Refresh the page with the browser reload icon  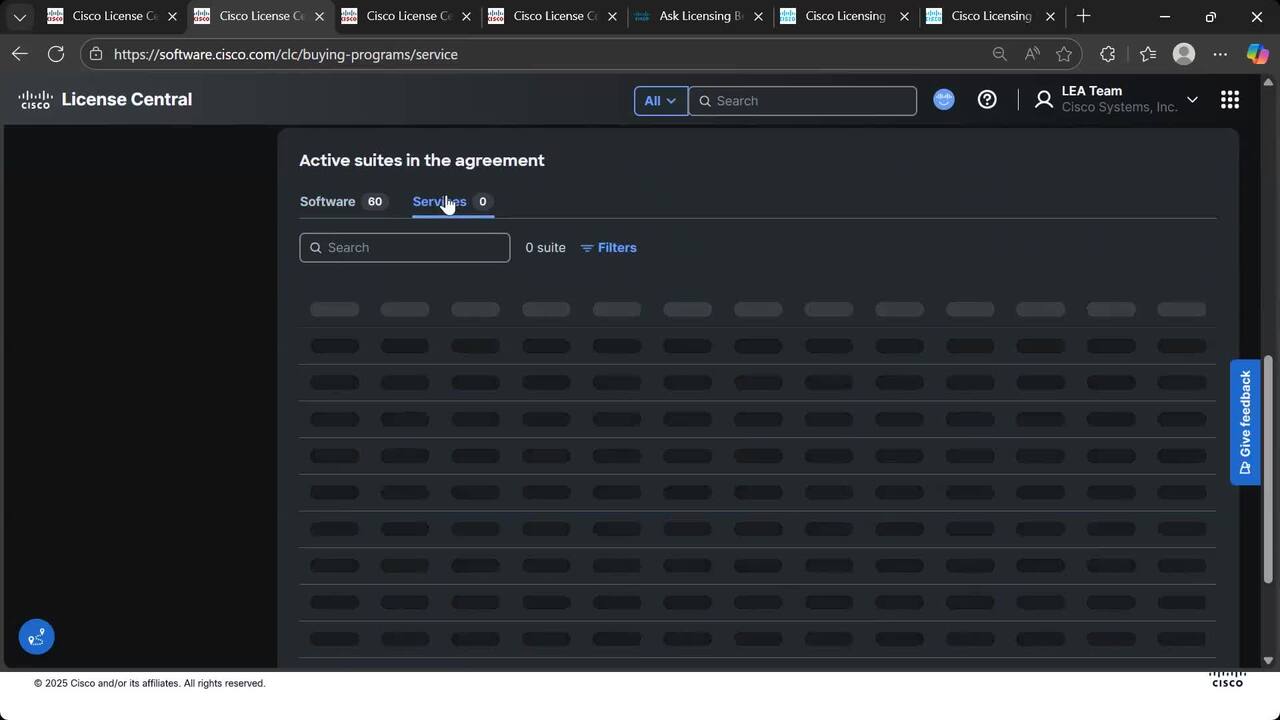point(56,54)
